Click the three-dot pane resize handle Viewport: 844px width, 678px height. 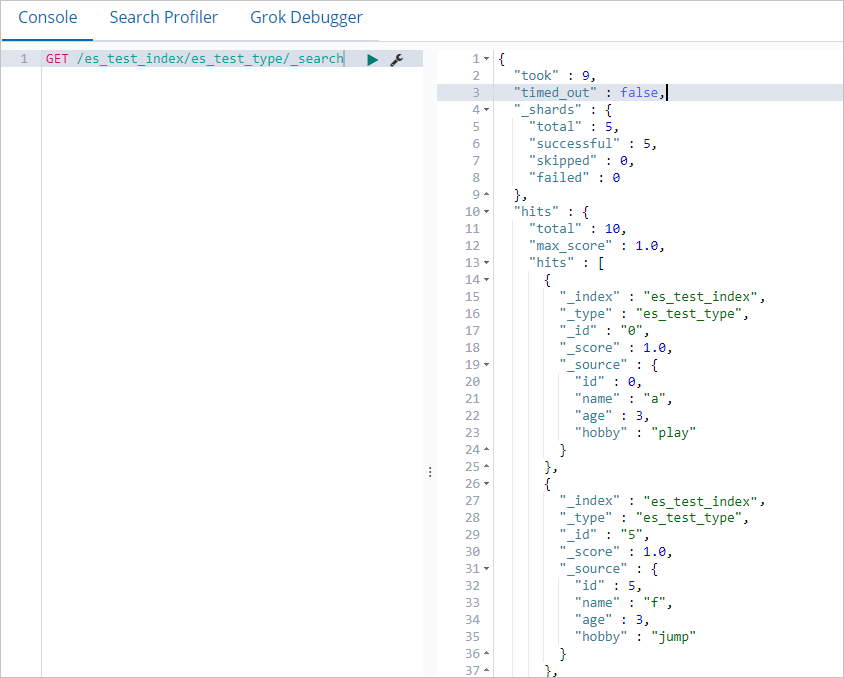point(430,472)
